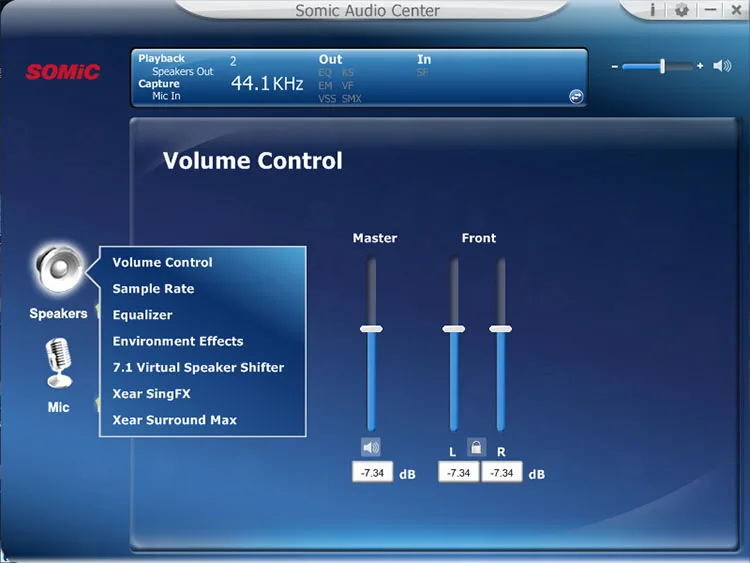Select Volume Control menu entry

coord(162,262)
